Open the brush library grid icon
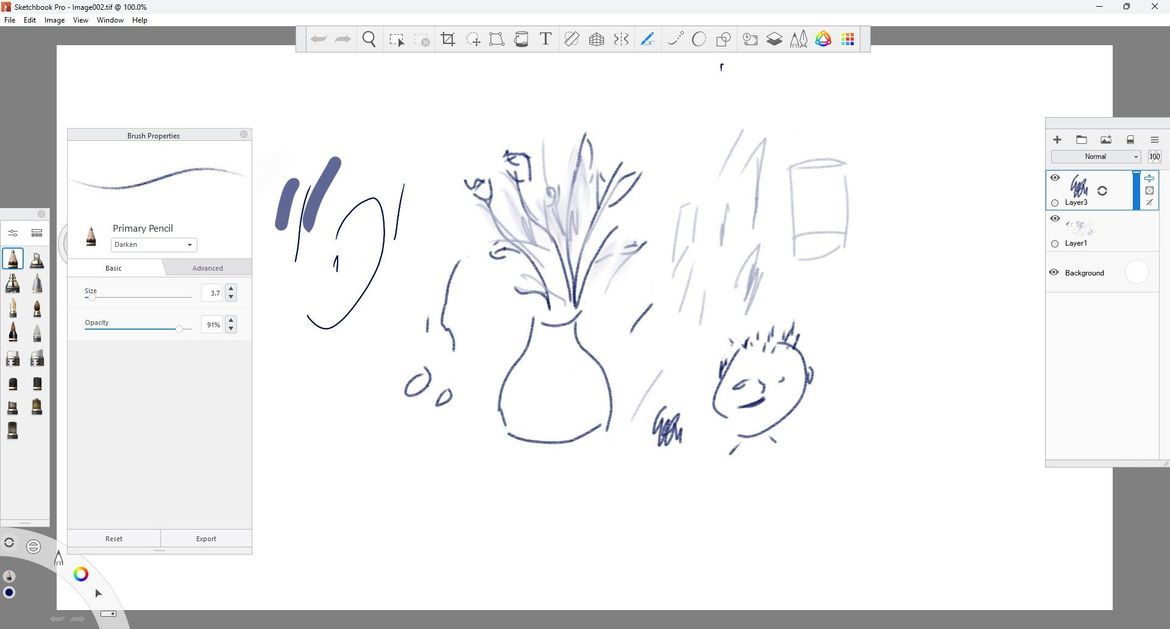This screenshot has width=1170, height=629. [x=848, y=39]
